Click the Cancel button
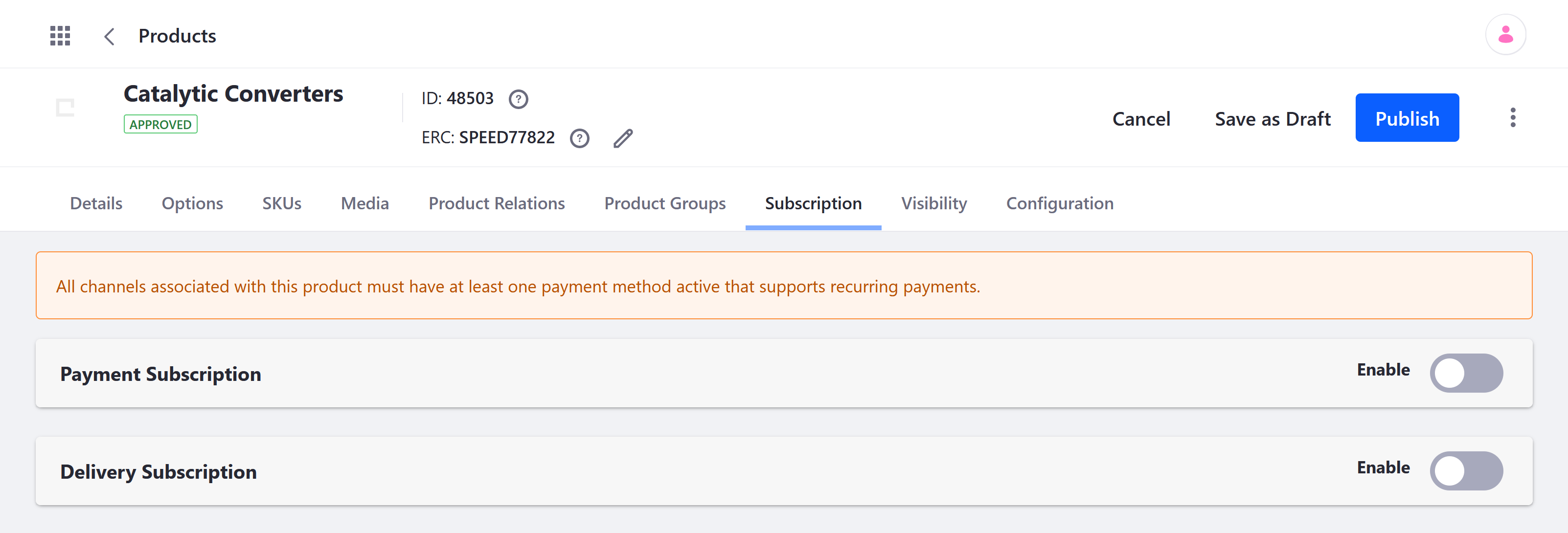Screen dimensions: 1568x533 click(1141, 117)
